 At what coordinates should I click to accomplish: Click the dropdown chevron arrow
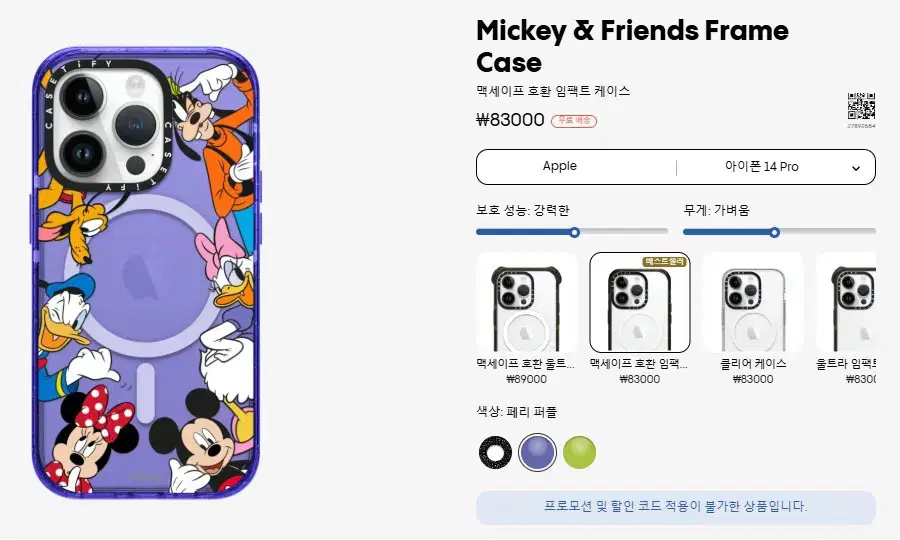(x=856, y=169)
